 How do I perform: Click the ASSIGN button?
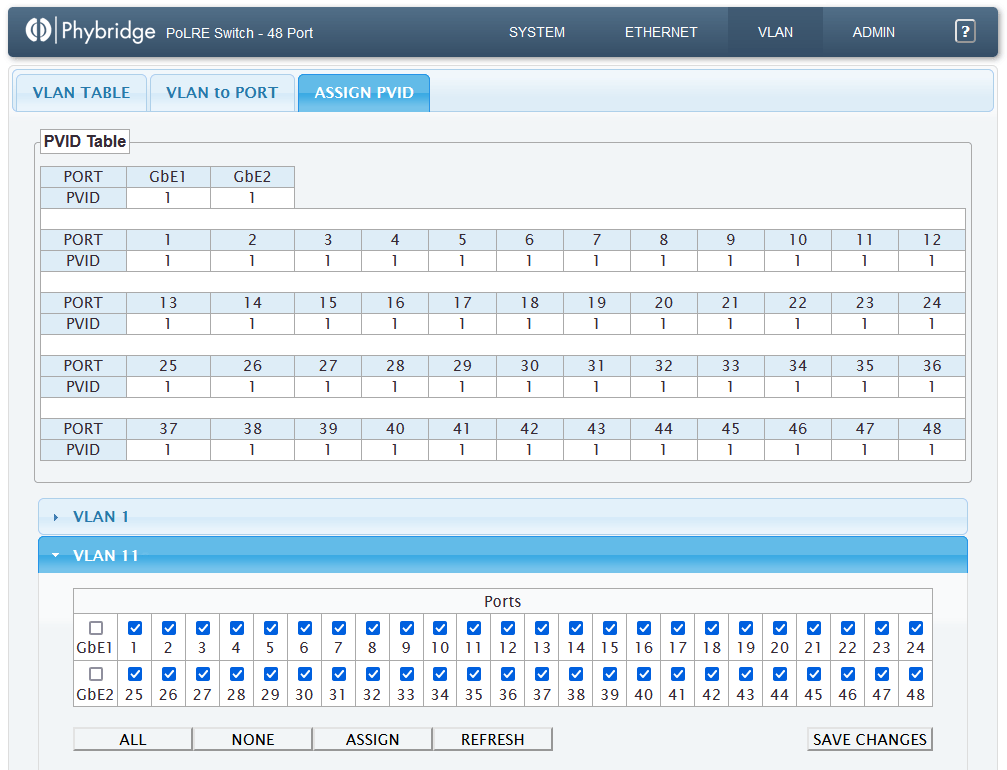tap(372, 739)
